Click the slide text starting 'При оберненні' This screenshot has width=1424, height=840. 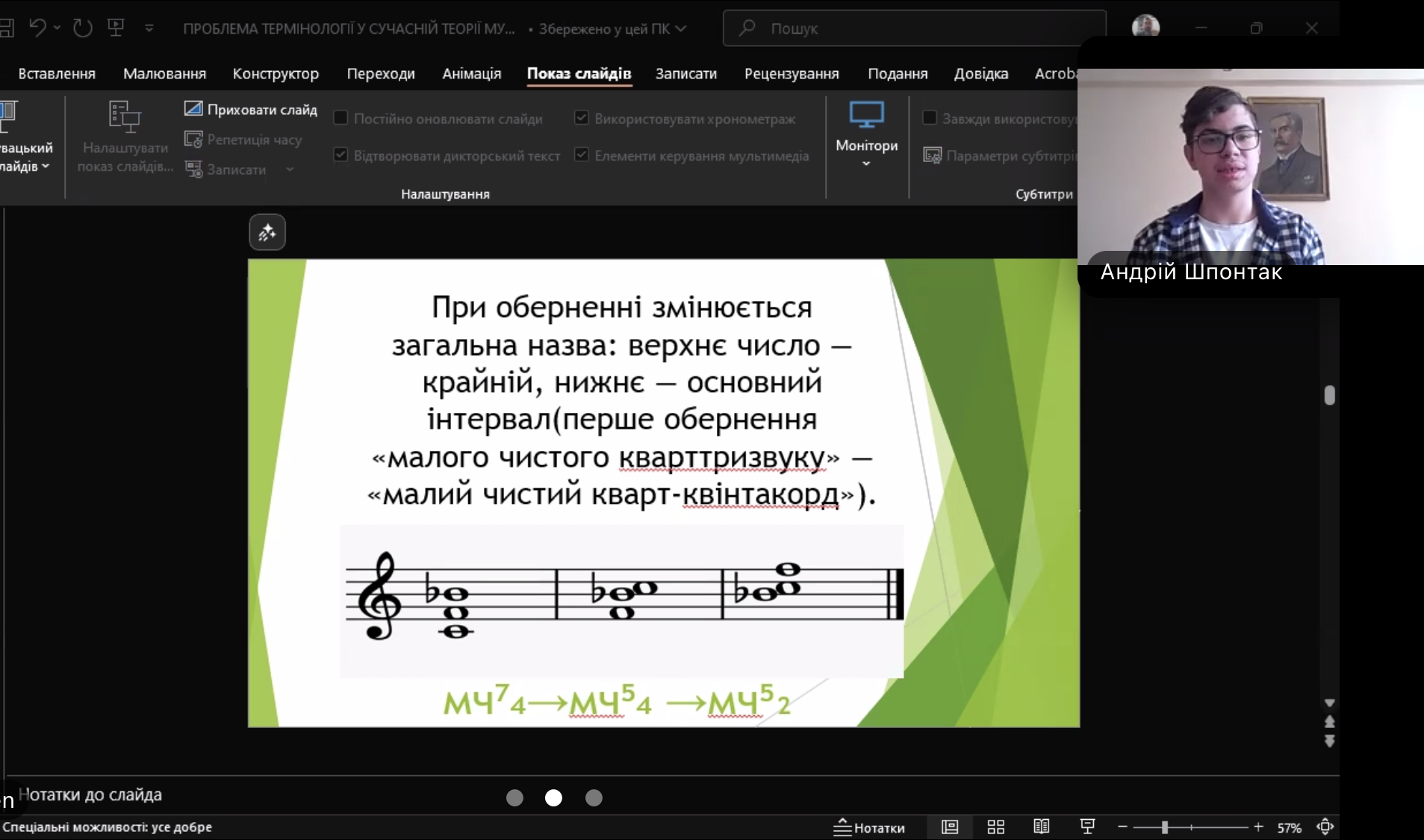click(621, 401)
